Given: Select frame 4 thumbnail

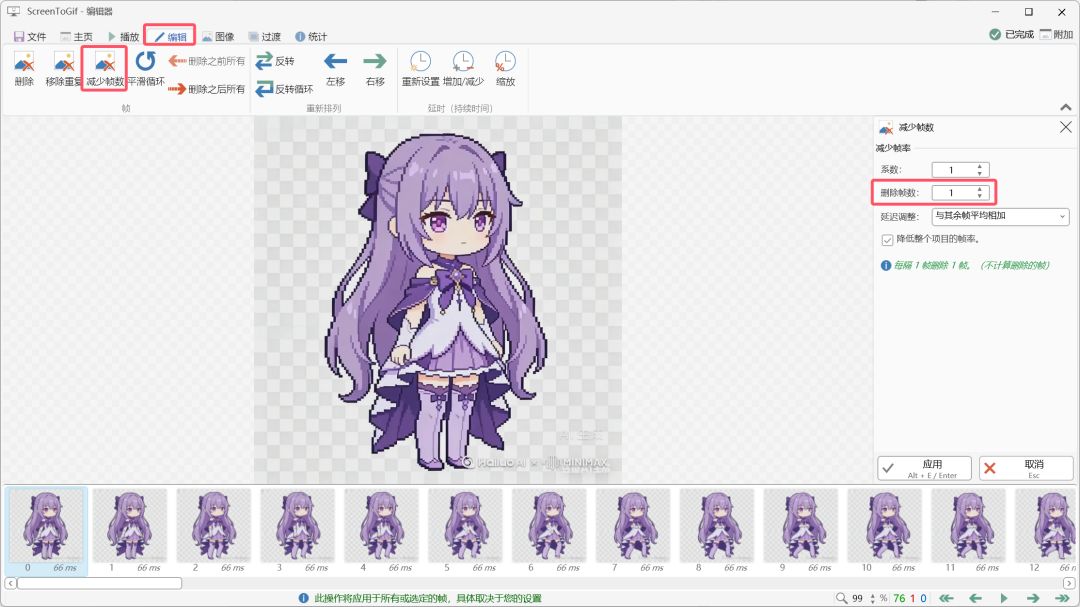Looking at the screenshot, I should point(381,531).
